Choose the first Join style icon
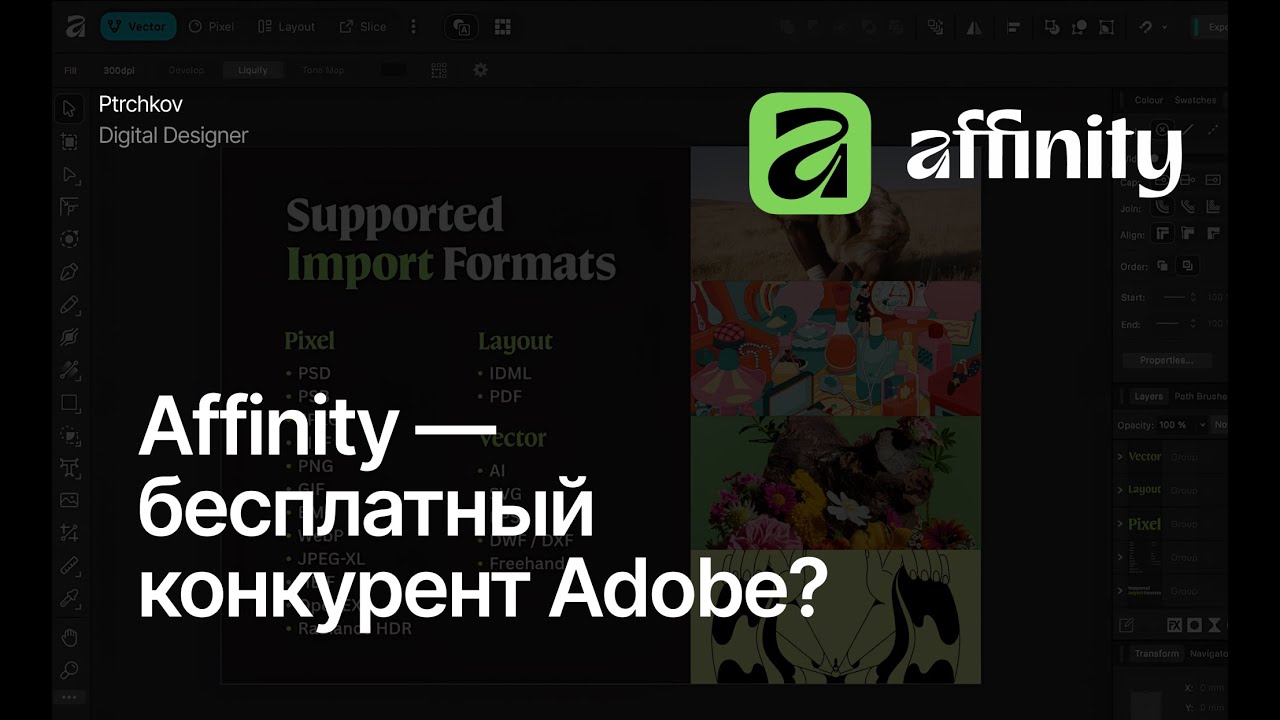This screenshot has width=1280, height=720. click(x=1163, y=207)
